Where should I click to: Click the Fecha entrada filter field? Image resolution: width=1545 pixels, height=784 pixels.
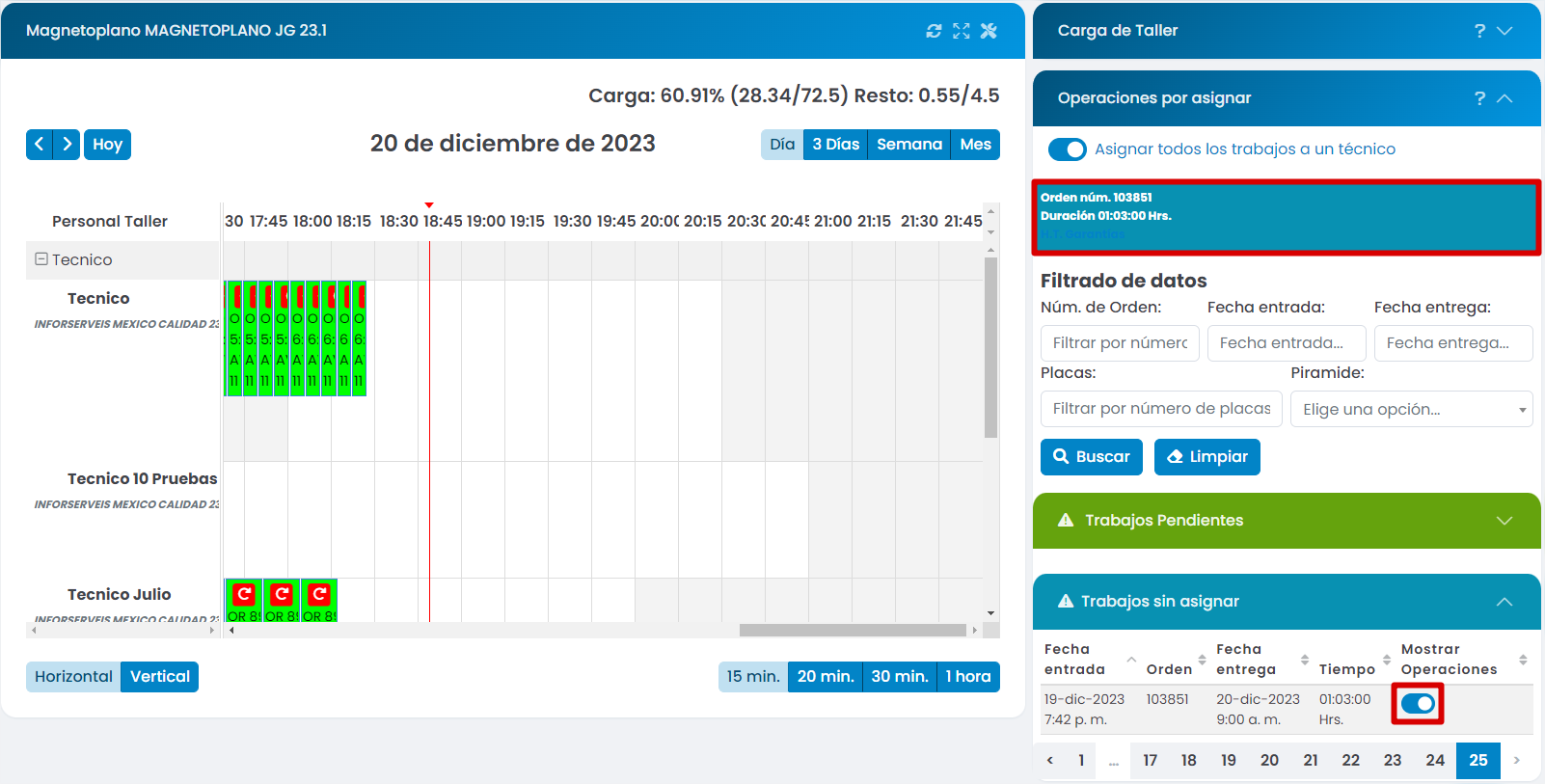pyautogui.click(x=1287, y=343)
